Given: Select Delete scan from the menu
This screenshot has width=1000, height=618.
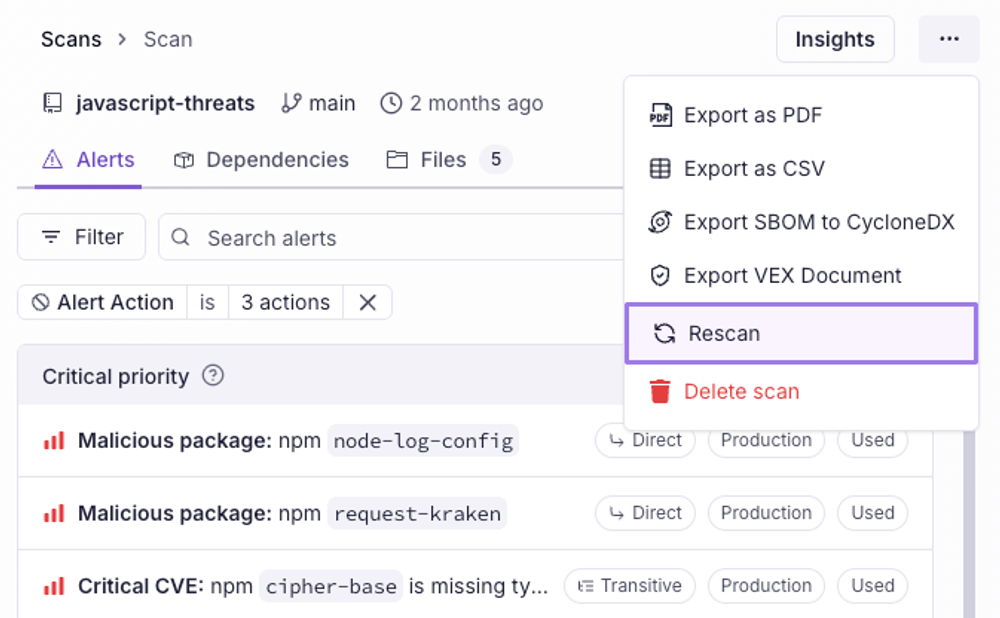Looking at the screenshot, I should tap(740, 392).
